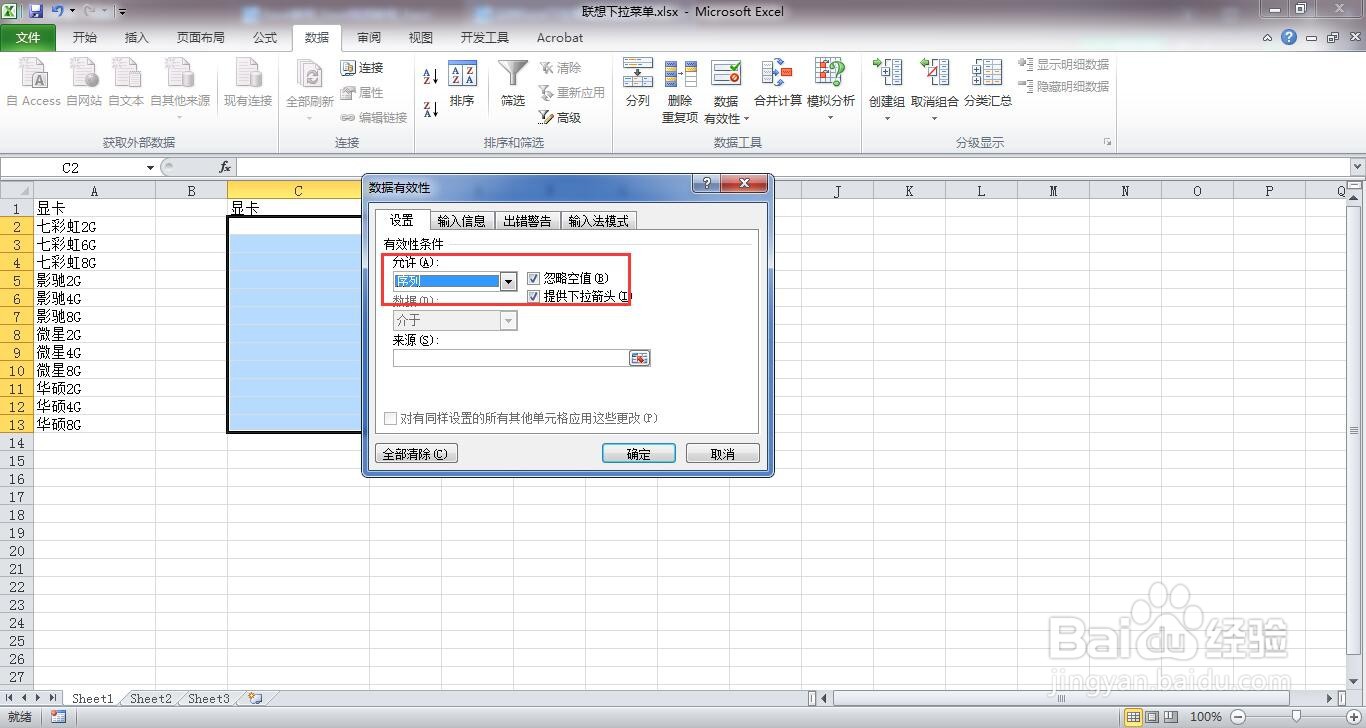
Task: Click the help question mark in dialog title
Action: click(706, 184)
